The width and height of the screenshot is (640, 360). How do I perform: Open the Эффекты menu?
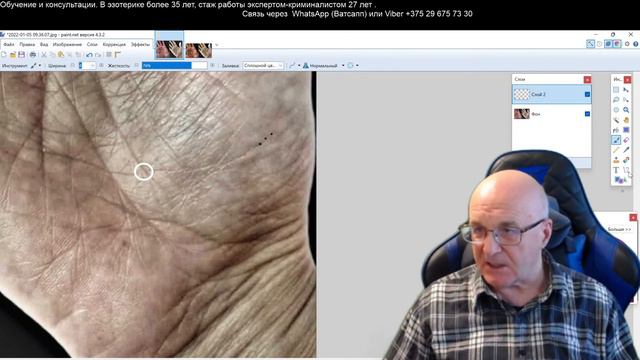click(140, 44)
